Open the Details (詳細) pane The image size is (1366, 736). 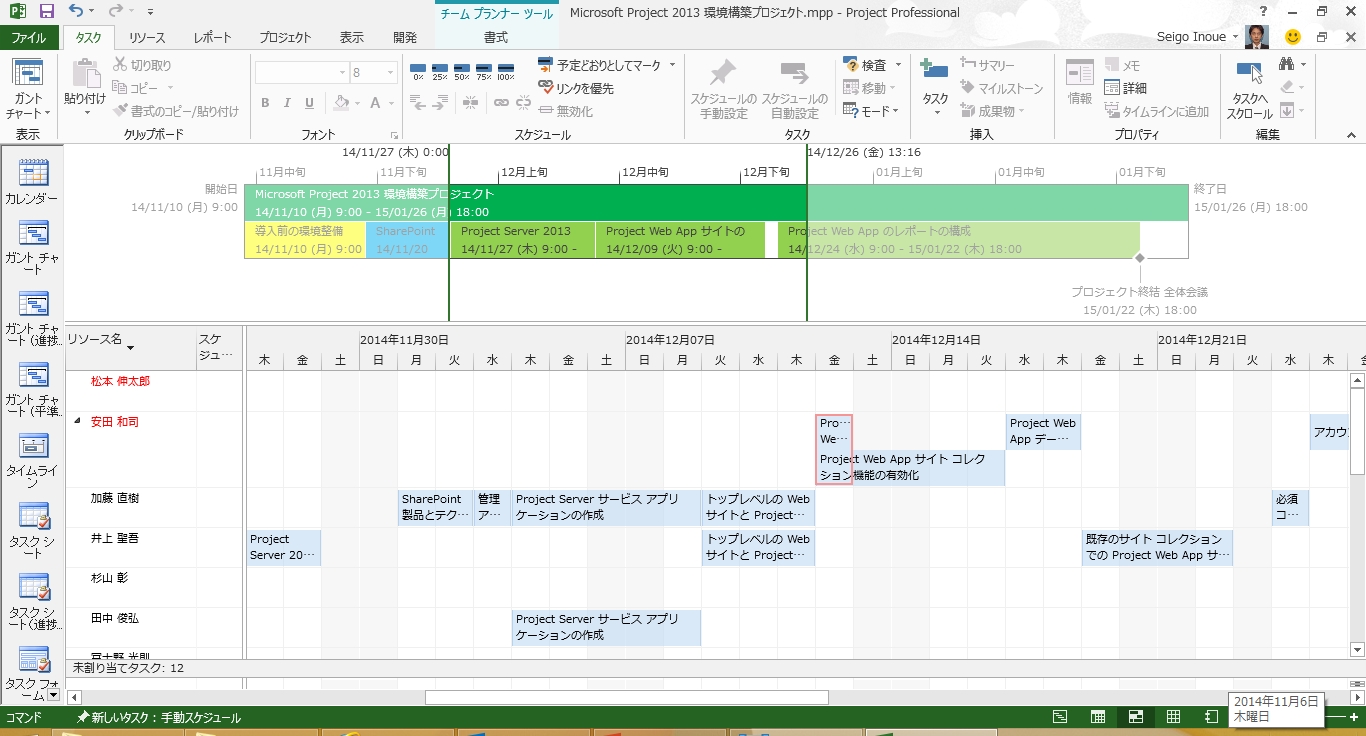(1126, 88)
